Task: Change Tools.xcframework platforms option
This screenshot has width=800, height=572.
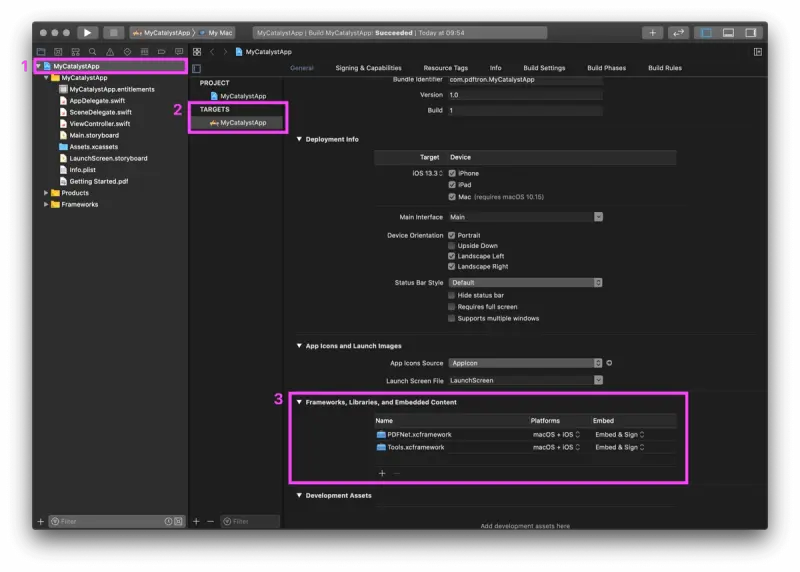Action: click(556, 447)
